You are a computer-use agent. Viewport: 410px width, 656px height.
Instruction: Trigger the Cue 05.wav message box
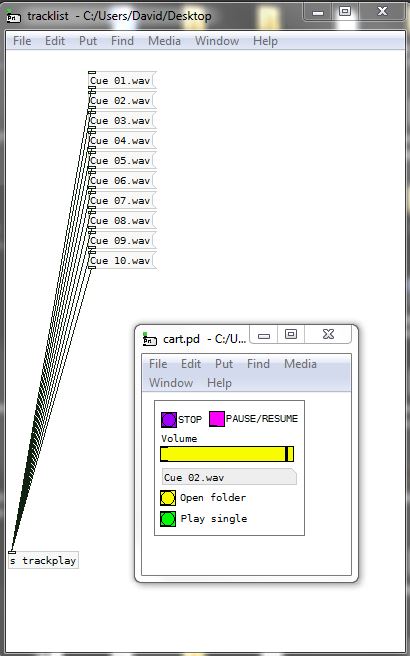coord(122,161)
